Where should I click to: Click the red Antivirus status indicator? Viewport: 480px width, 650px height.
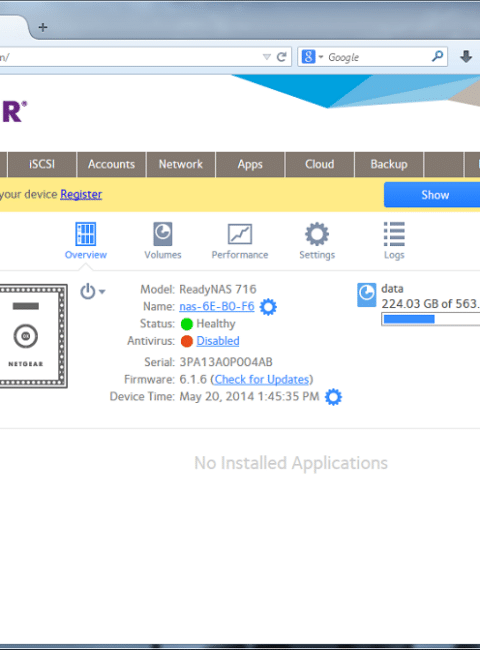point(187,341)
